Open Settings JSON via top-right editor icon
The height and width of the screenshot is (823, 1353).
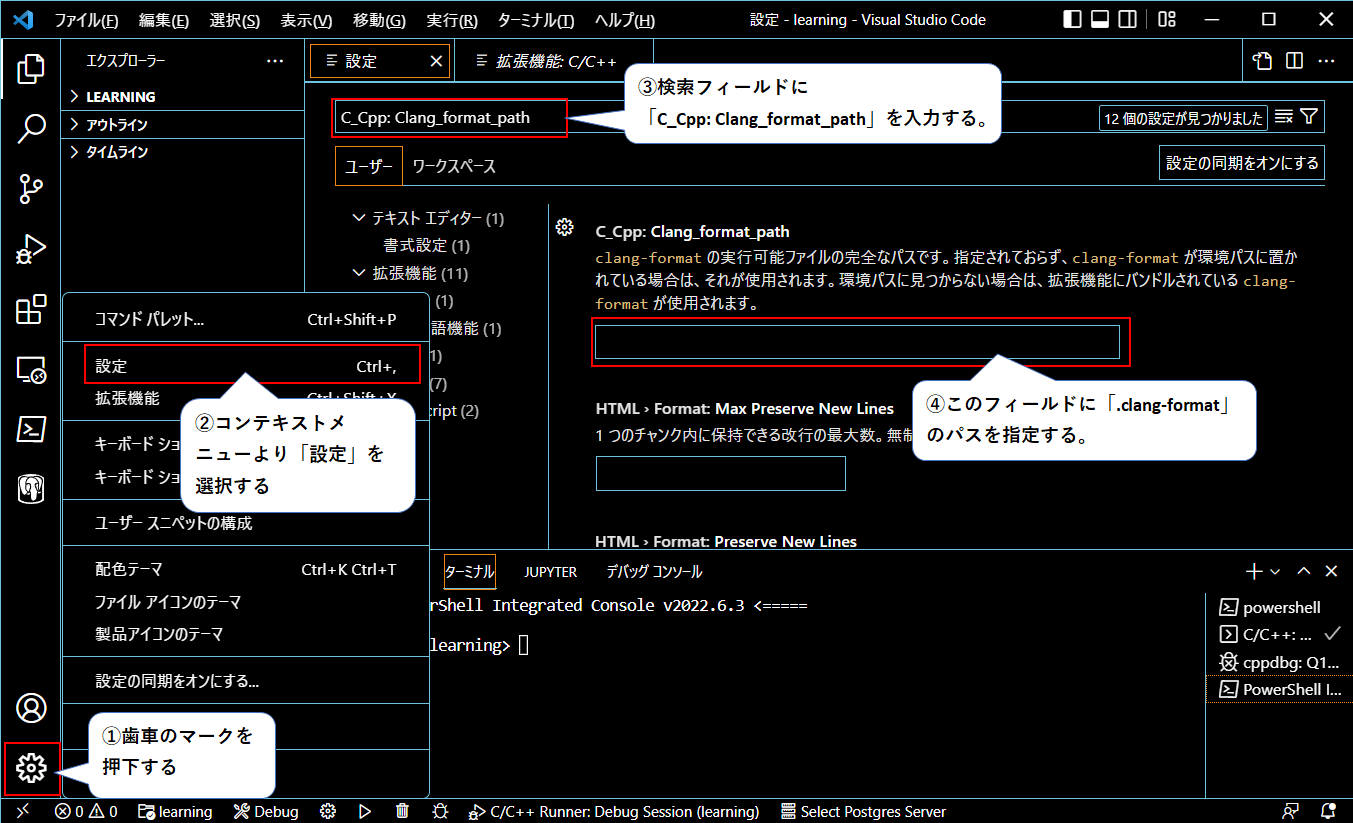1261,60
